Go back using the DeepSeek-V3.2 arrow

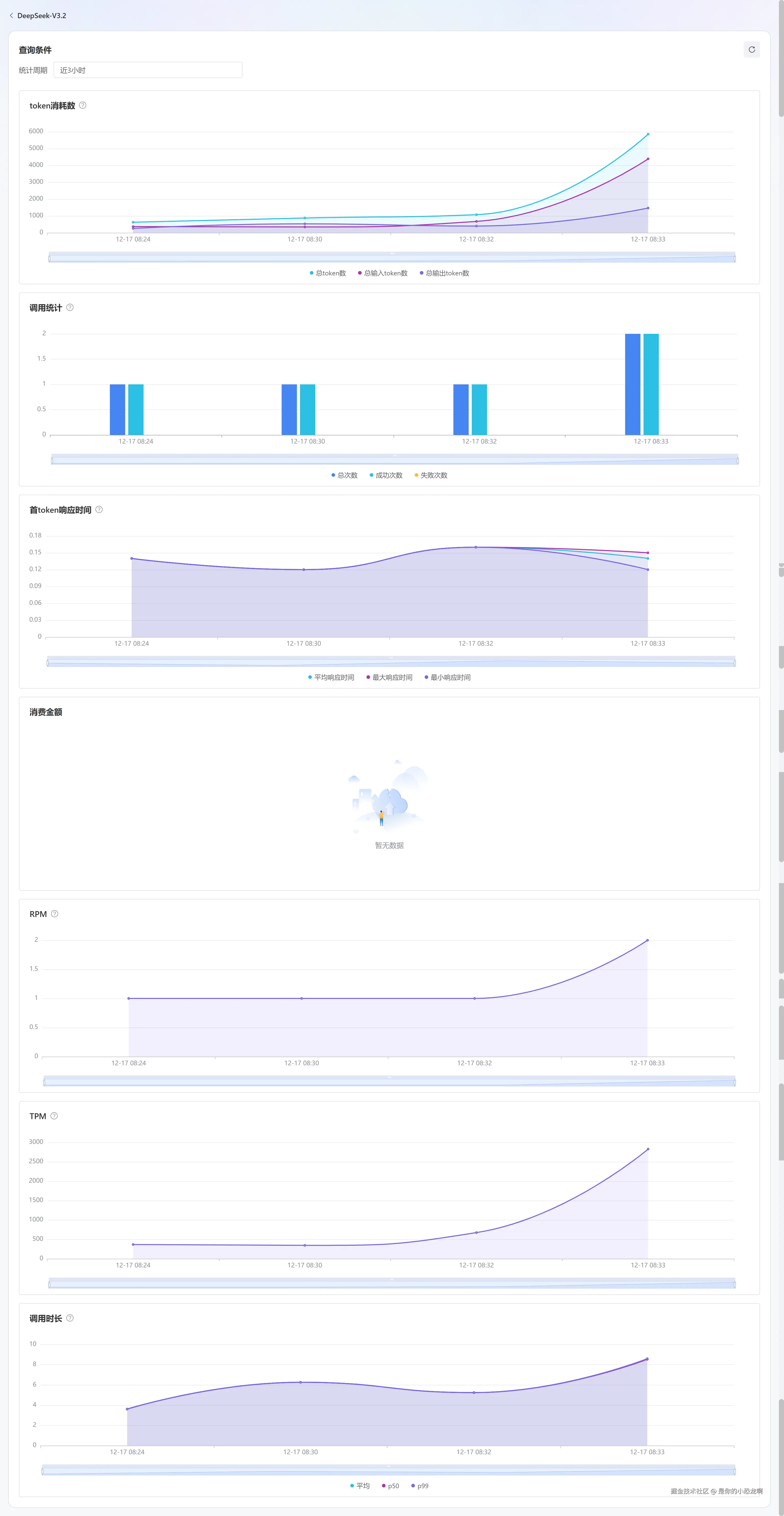tap(11, 16)
